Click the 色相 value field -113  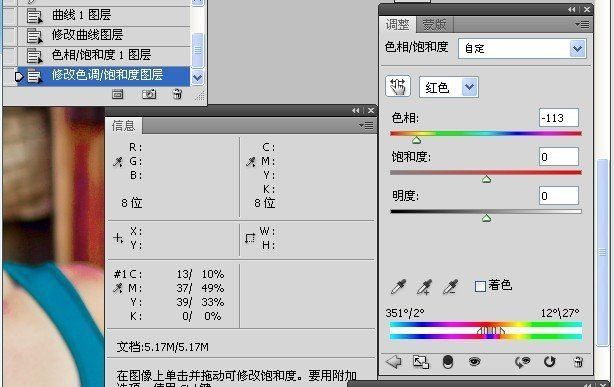click(x=559, y=118)
